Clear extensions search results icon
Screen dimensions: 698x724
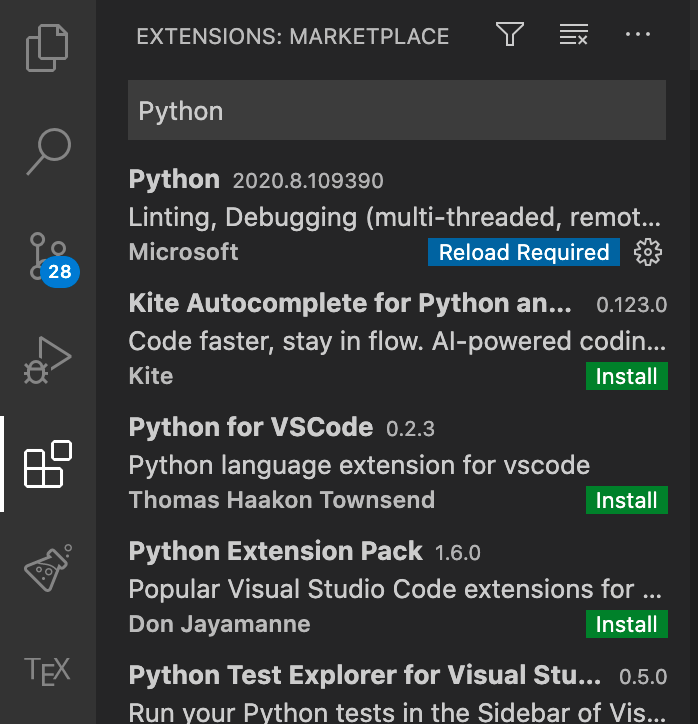tap(573, 34)
